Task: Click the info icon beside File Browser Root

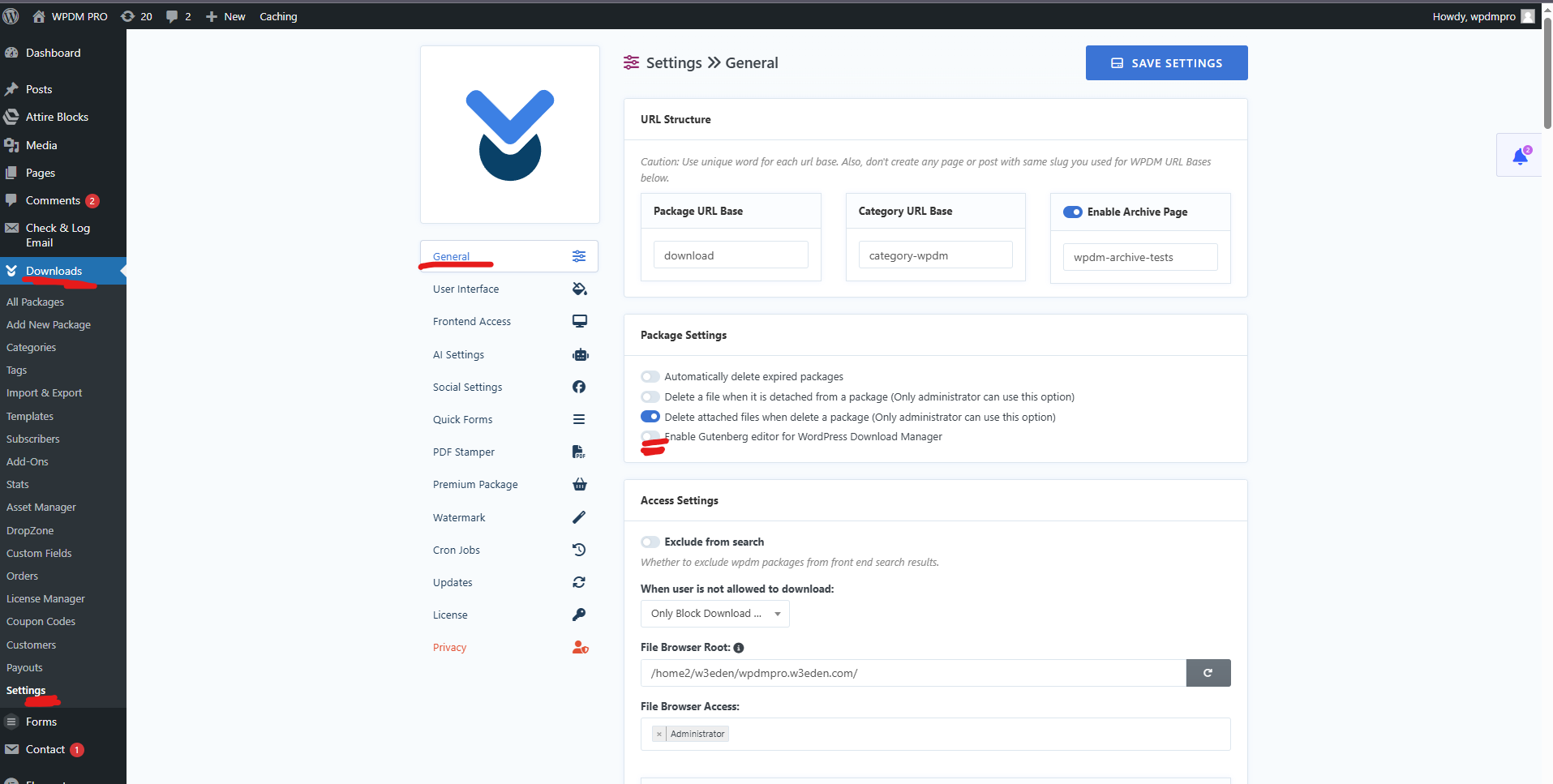Action: click(738, 648)
